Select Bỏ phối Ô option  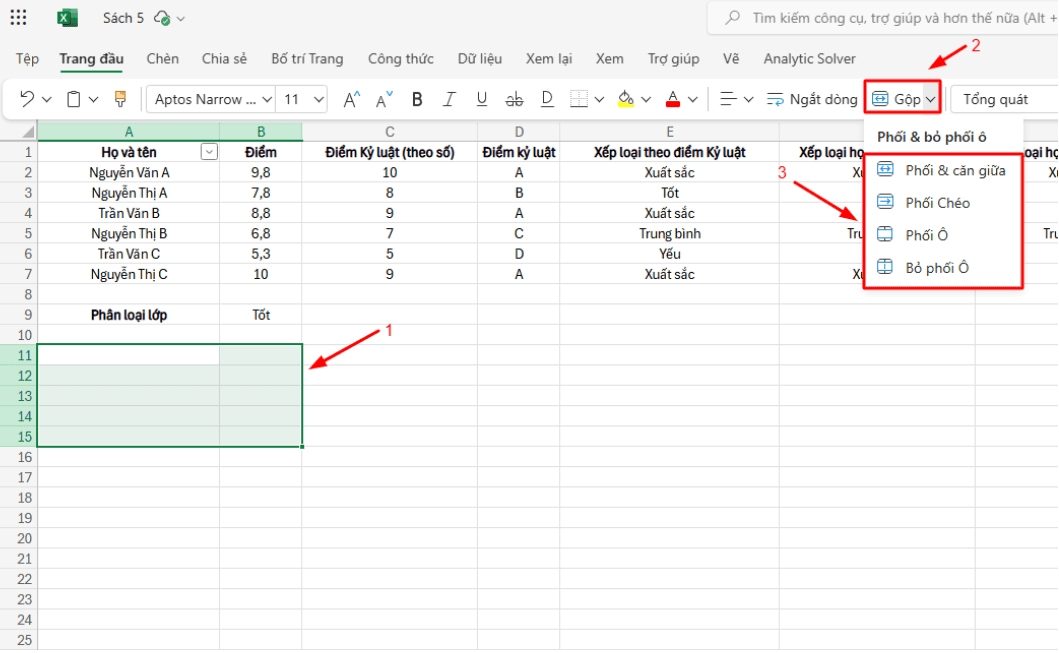(x=943, y=268)
